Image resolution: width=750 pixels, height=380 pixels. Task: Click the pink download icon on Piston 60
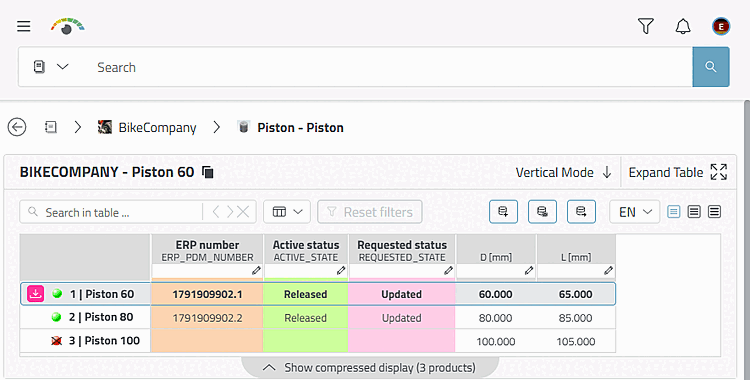pyautogui.click(x=35, y=294)
